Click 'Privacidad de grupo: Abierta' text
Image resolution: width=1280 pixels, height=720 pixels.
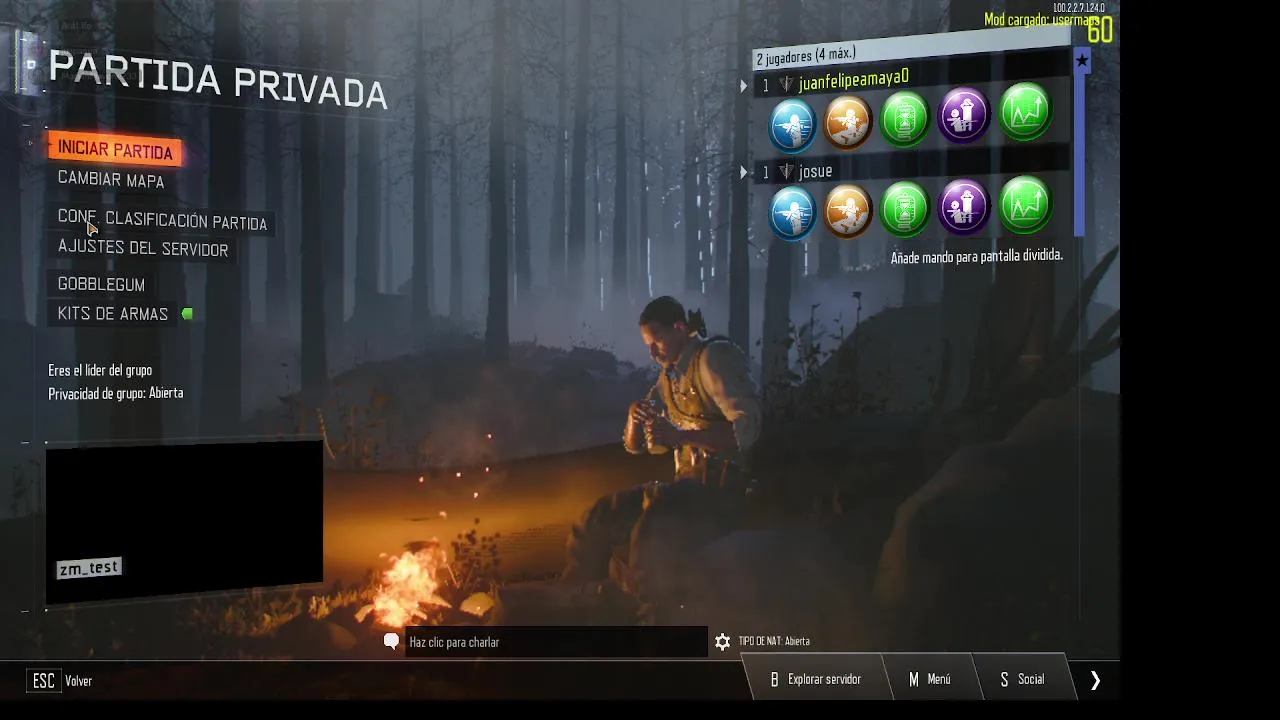[116, 394]
